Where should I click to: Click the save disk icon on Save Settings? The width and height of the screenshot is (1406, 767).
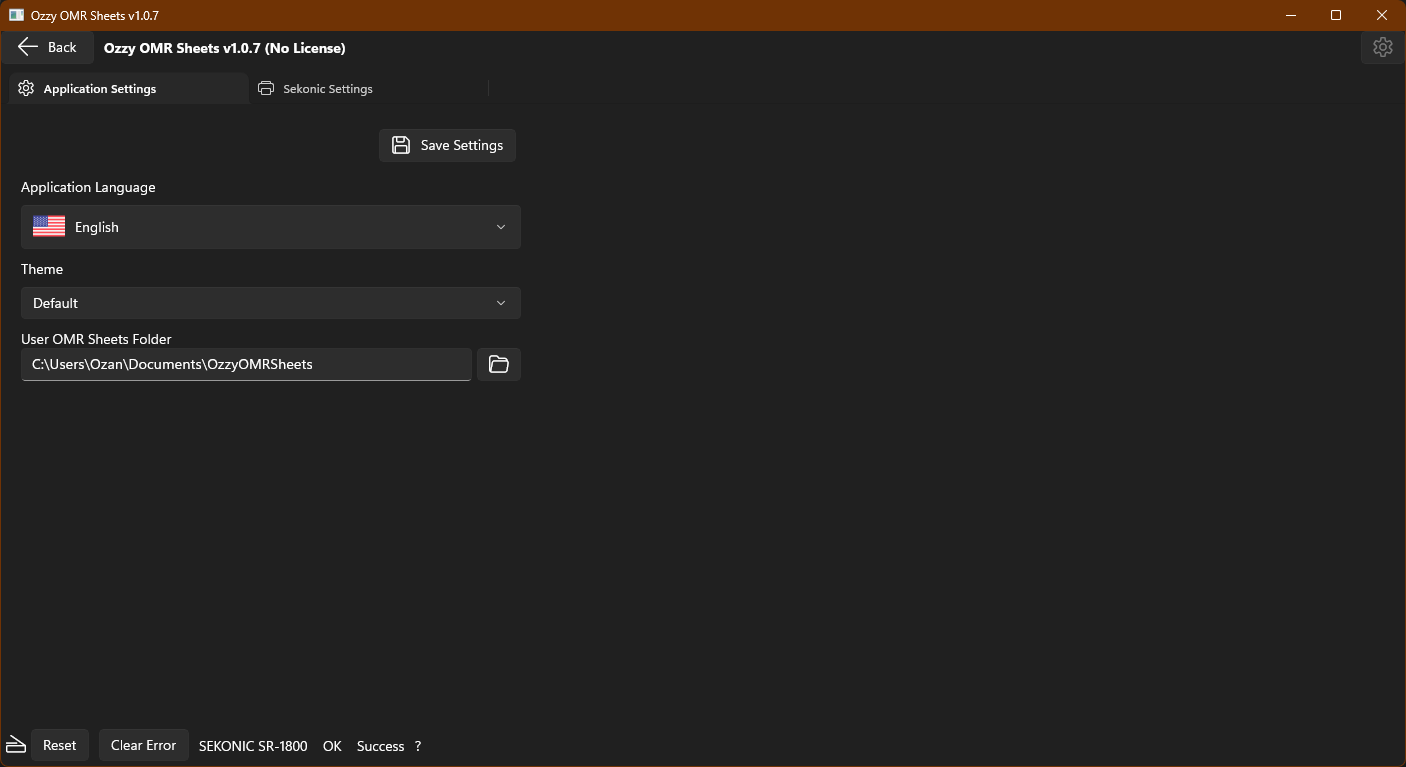(x=400, y=145)
